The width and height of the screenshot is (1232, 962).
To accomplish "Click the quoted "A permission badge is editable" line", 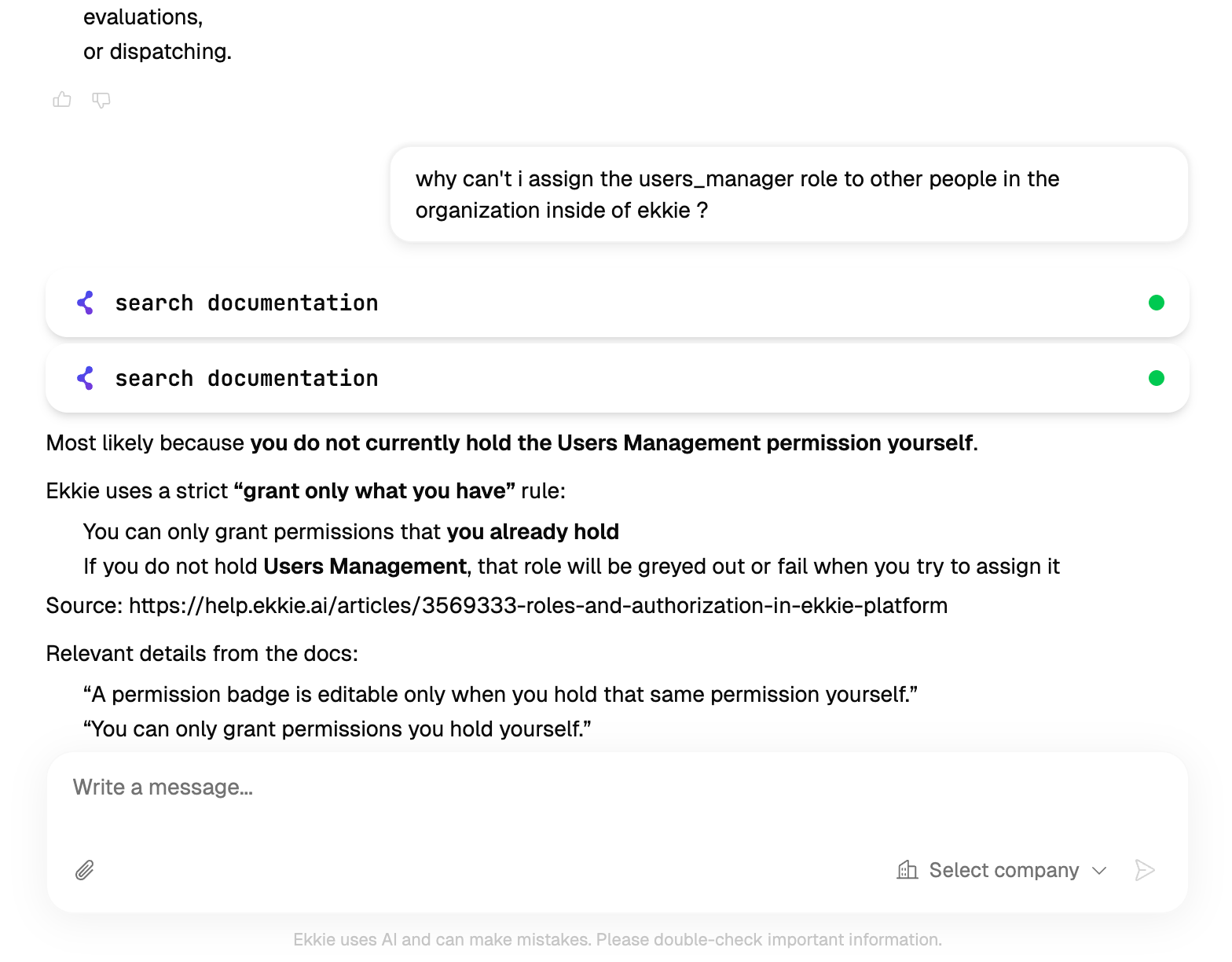I will pyautogui.click(x=500, y=695).
